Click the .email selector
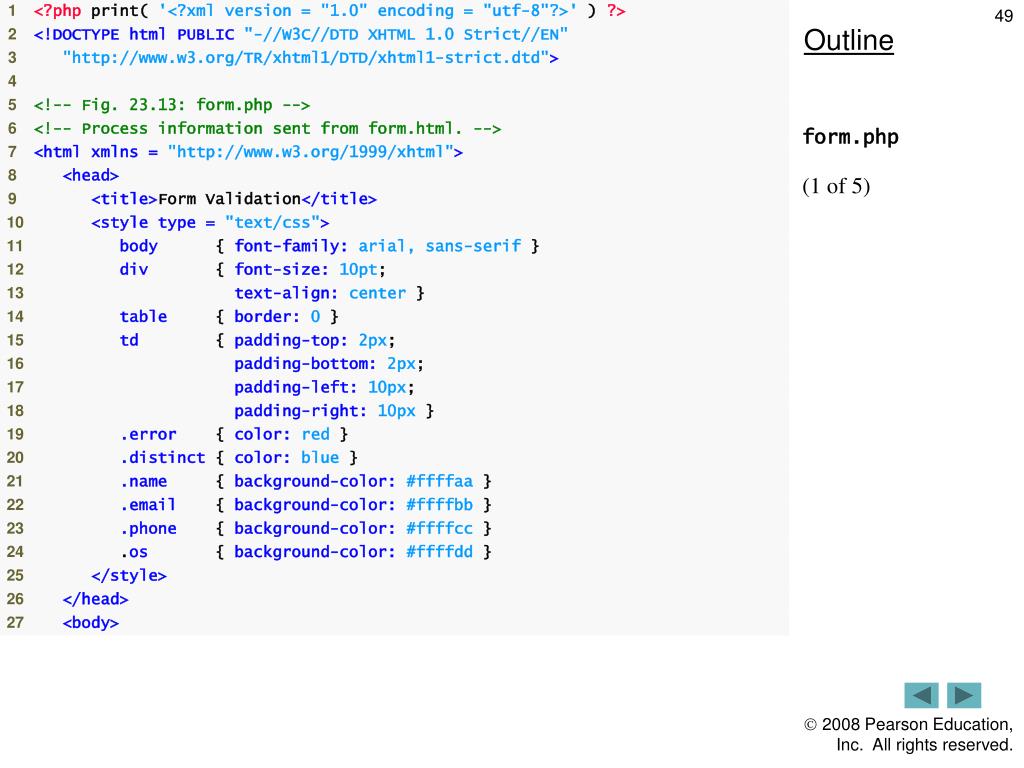Image resolution: width=1024 pixels, height=768 pixels. click(x=148, y=505)
